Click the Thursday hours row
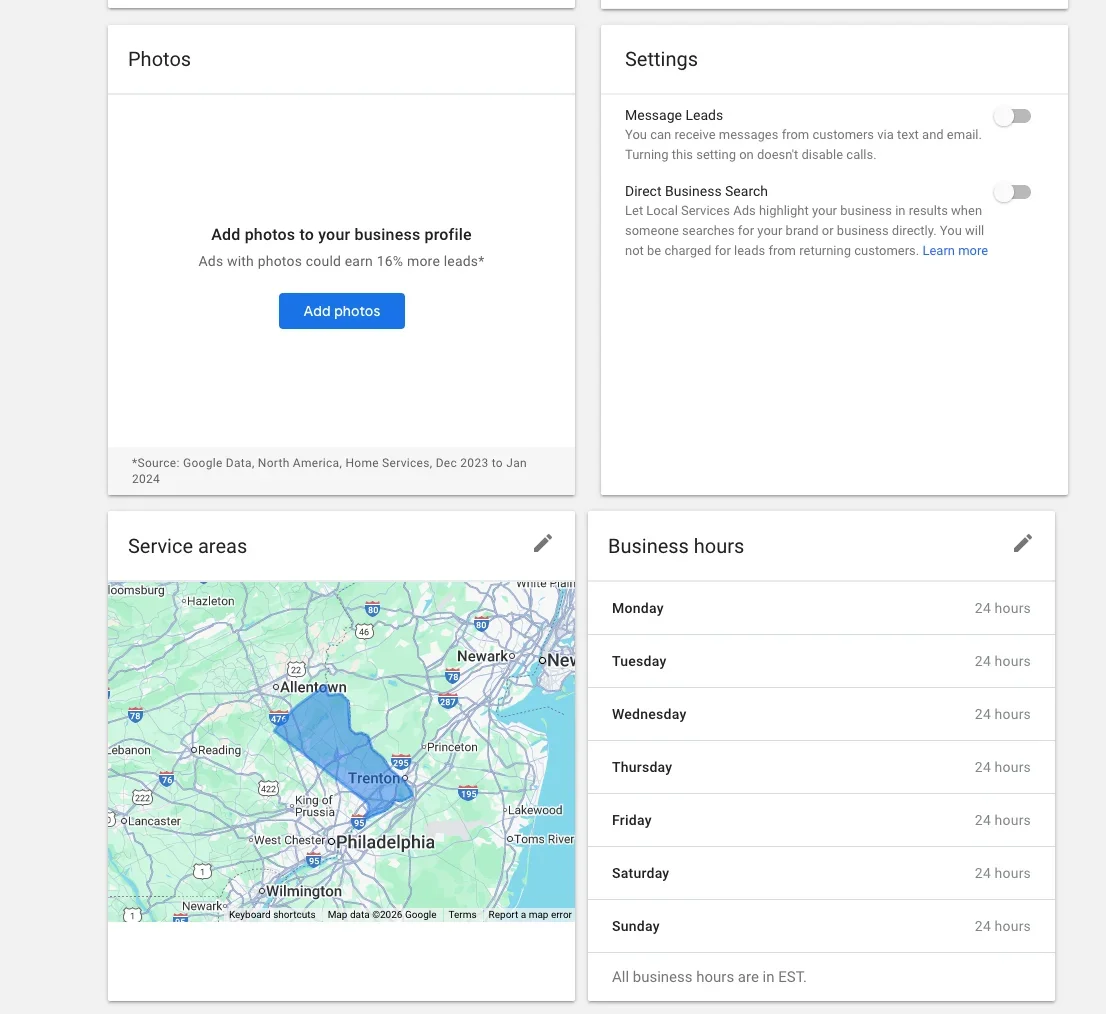This screenshot has height=1014, width=1106. point(820,767)
